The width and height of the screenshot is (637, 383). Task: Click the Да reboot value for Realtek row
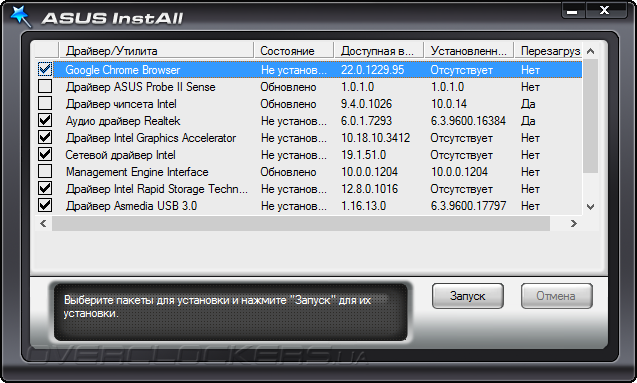tap(528, 121)
